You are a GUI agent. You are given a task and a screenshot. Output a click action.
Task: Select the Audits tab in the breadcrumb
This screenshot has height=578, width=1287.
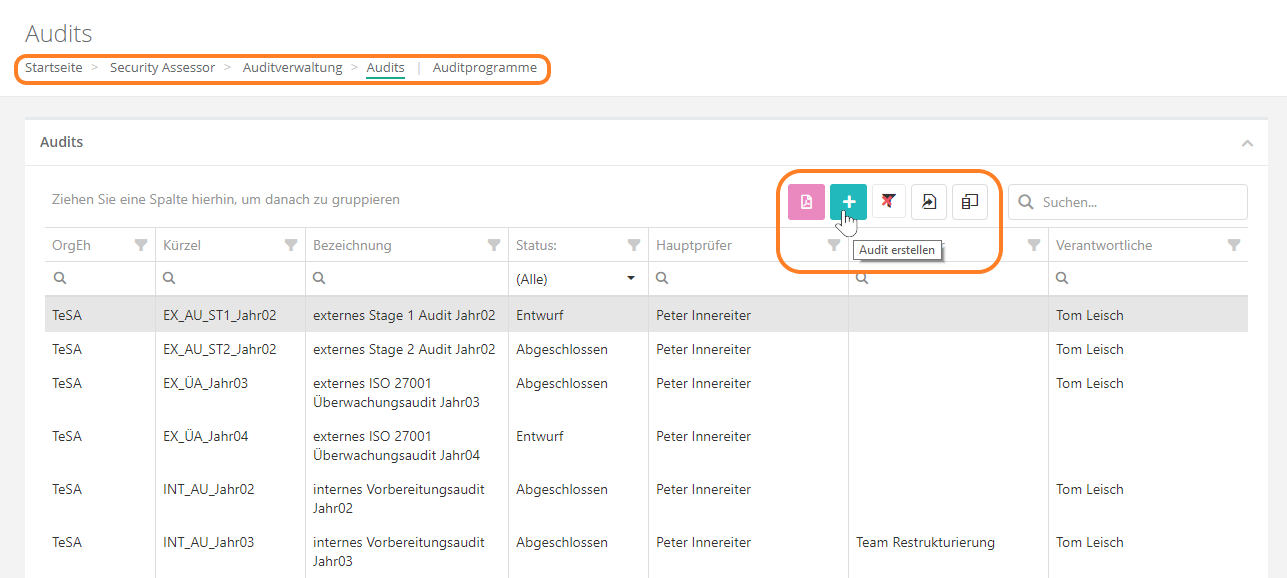pos(385,68)
